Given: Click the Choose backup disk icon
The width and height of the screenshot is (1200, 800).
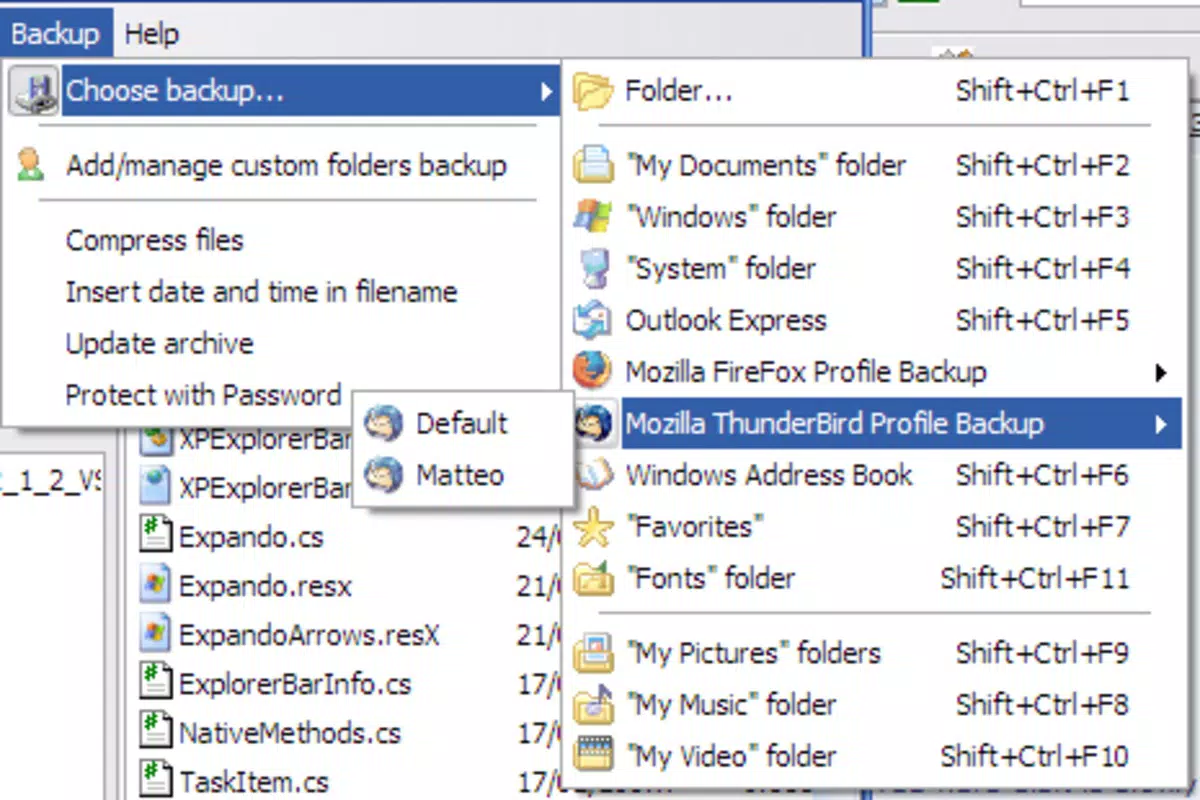Looking at the screenshot, I should tap(34, 92).
